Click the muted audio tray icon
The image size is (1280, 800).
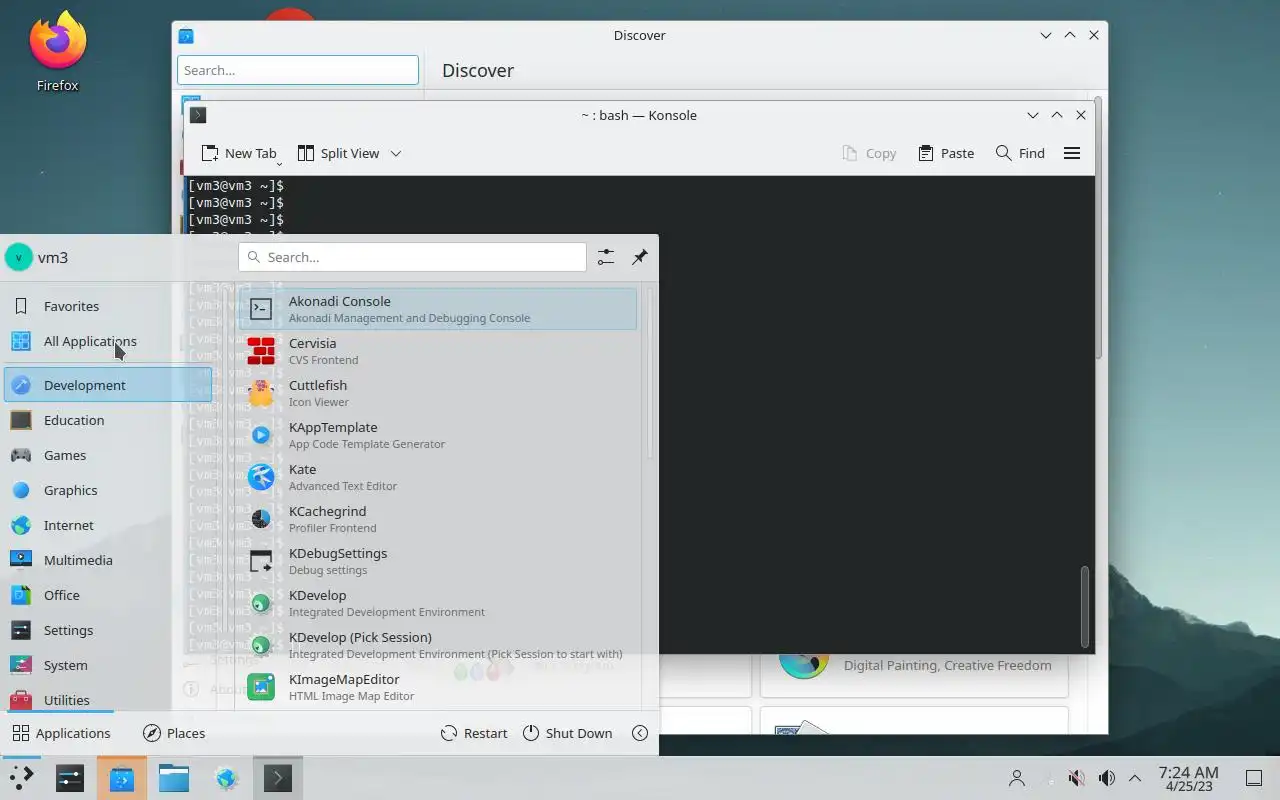point(1076,778)
